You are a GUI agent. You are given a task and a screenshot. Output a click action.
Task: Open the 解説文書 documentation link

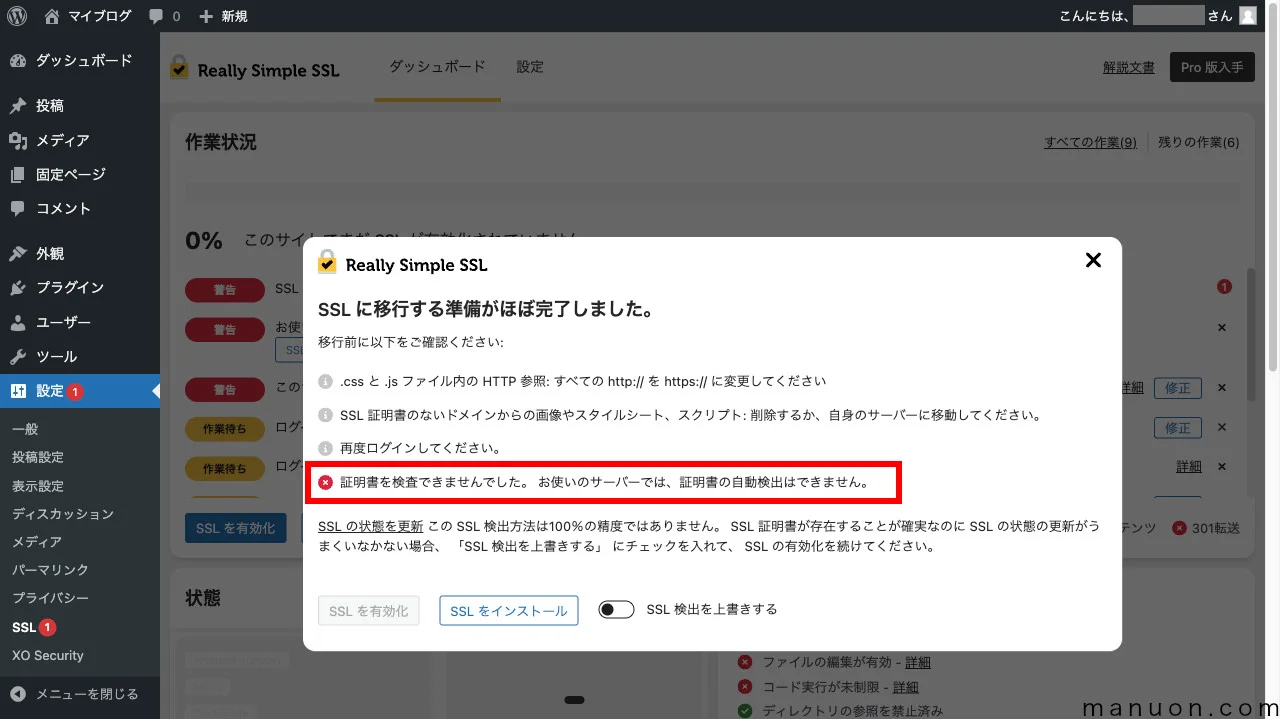[x=1128, y=67]
